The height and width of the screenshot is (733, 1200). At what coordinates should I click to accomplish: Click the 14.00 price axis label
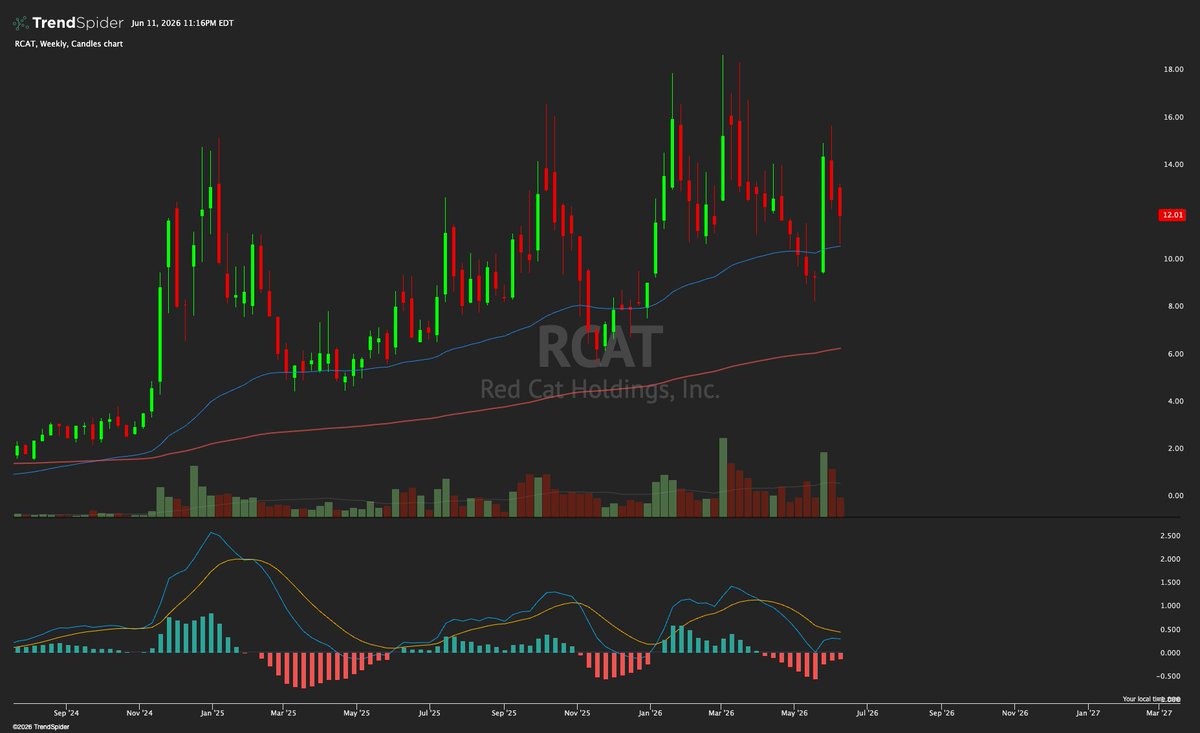pos(1174,165)
